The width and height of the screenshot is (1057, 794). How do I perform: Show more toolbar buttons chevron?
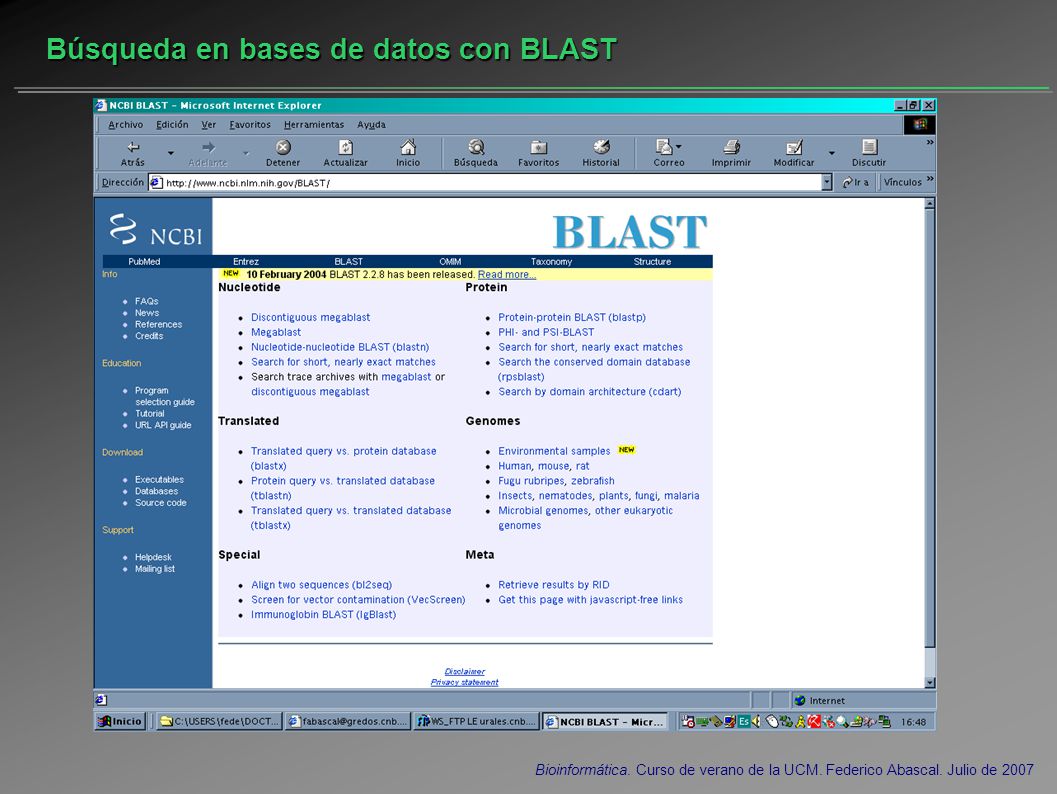(x=930, y=143)
